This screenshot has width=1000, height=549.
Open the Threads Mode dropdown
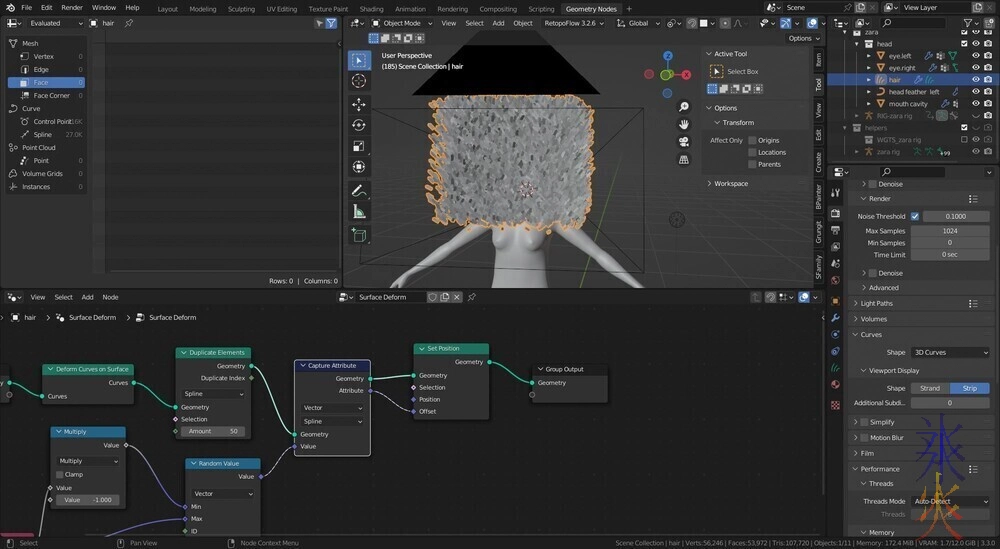tap(950, 501)
